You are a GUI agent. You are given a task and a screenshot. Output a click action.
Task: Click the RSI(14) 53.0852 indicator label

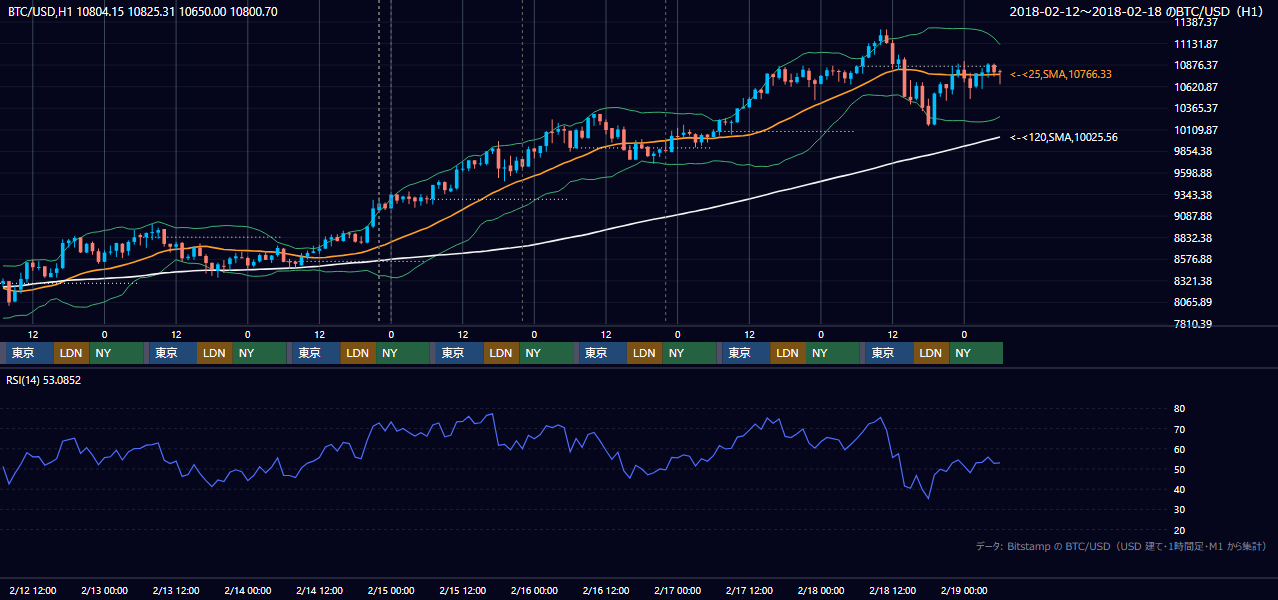[44, 380]
